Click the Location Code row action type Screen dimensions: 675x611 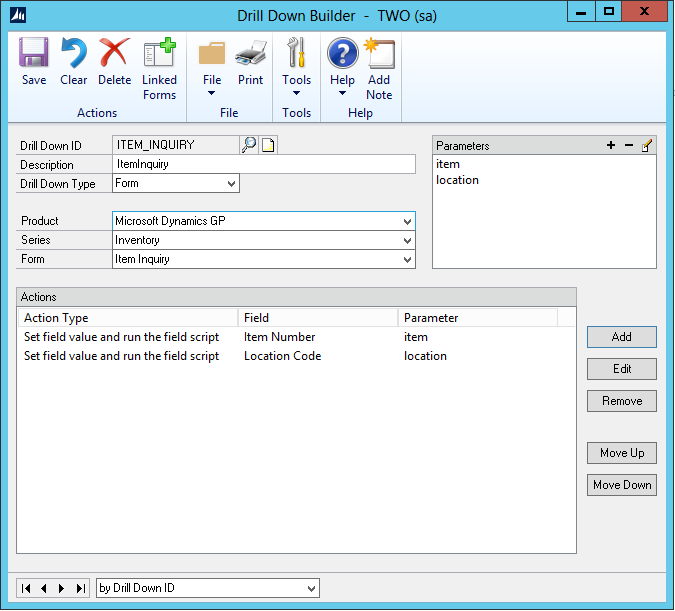point(121,356)
